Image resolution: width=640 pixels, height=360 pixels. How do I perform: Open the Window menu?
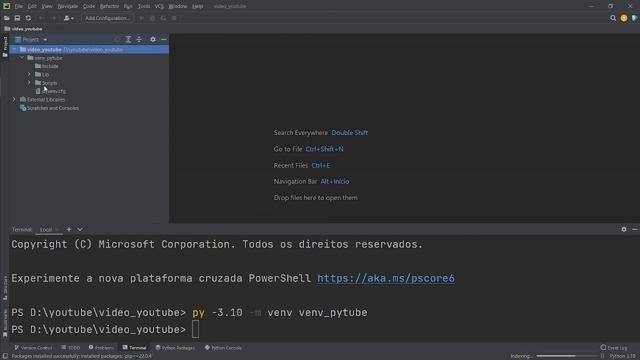pyautogui.click(x=178, y=6)
